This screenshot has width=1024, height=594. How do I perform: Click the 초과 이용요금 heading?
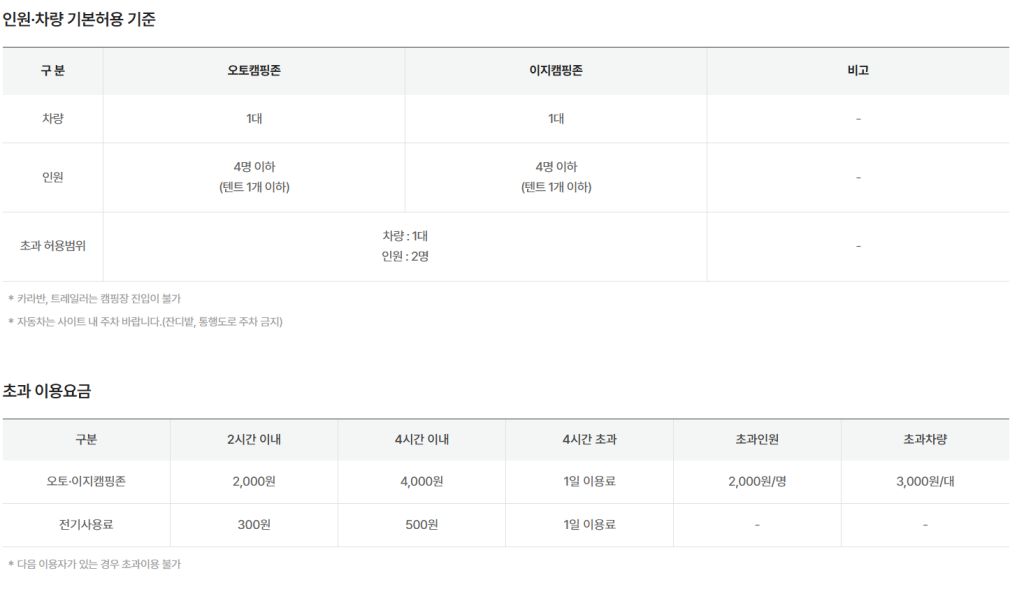click(47, 391)
